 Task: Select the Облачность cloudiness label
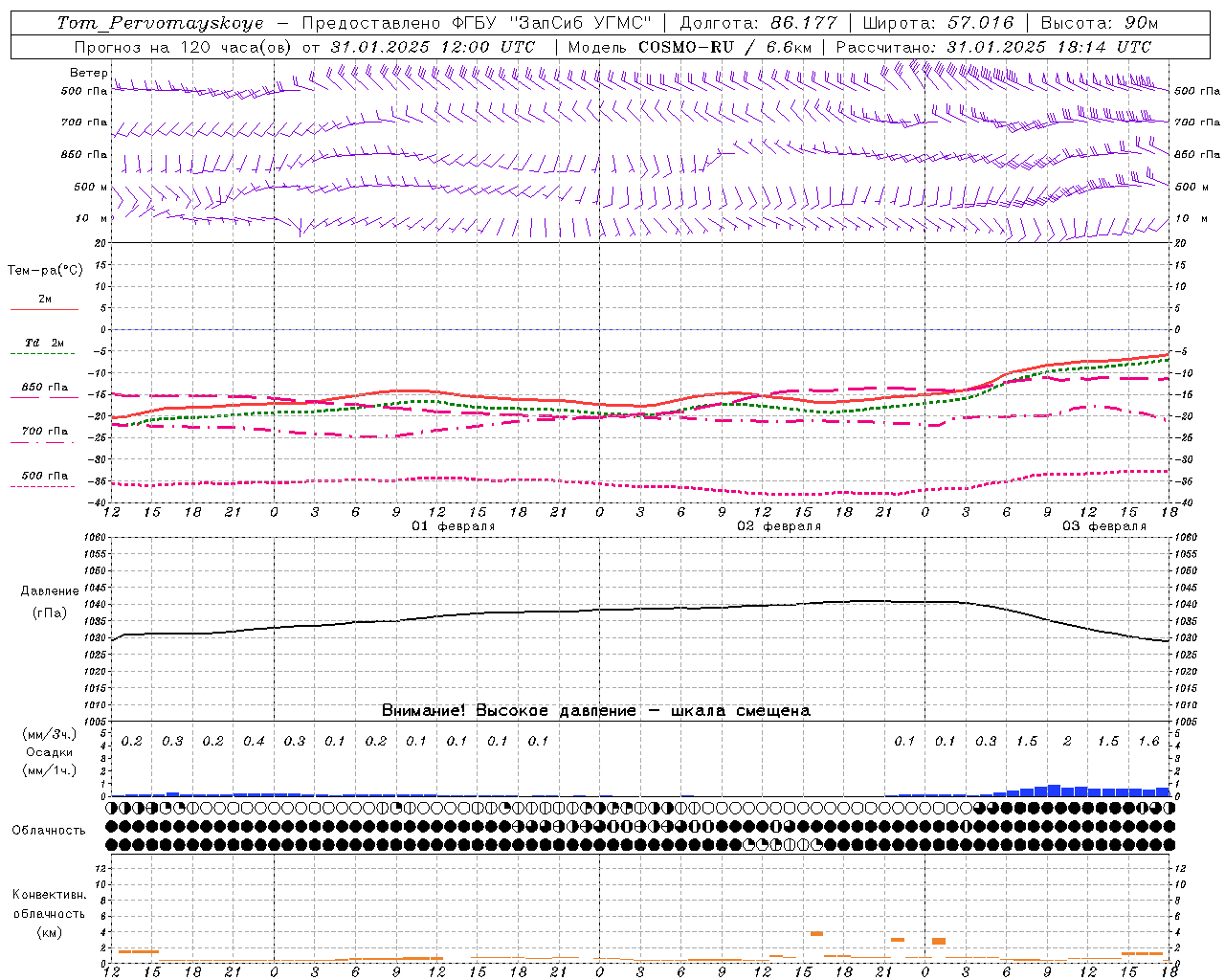(x=49, y=830)
